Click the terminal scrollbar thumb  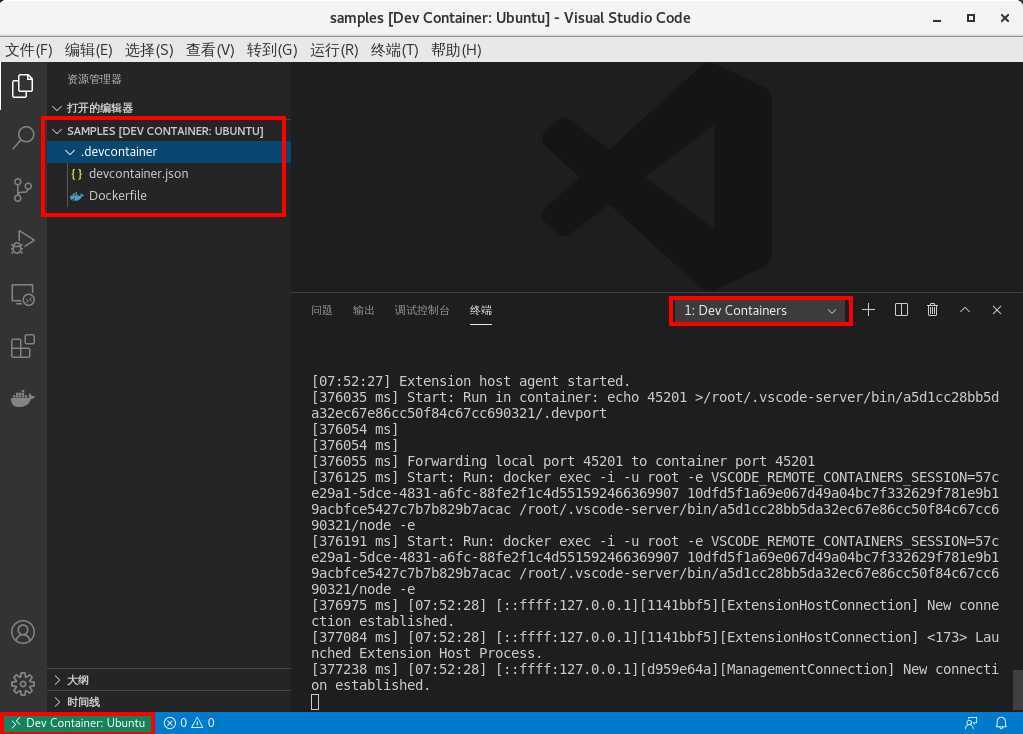coord(1017,689)
